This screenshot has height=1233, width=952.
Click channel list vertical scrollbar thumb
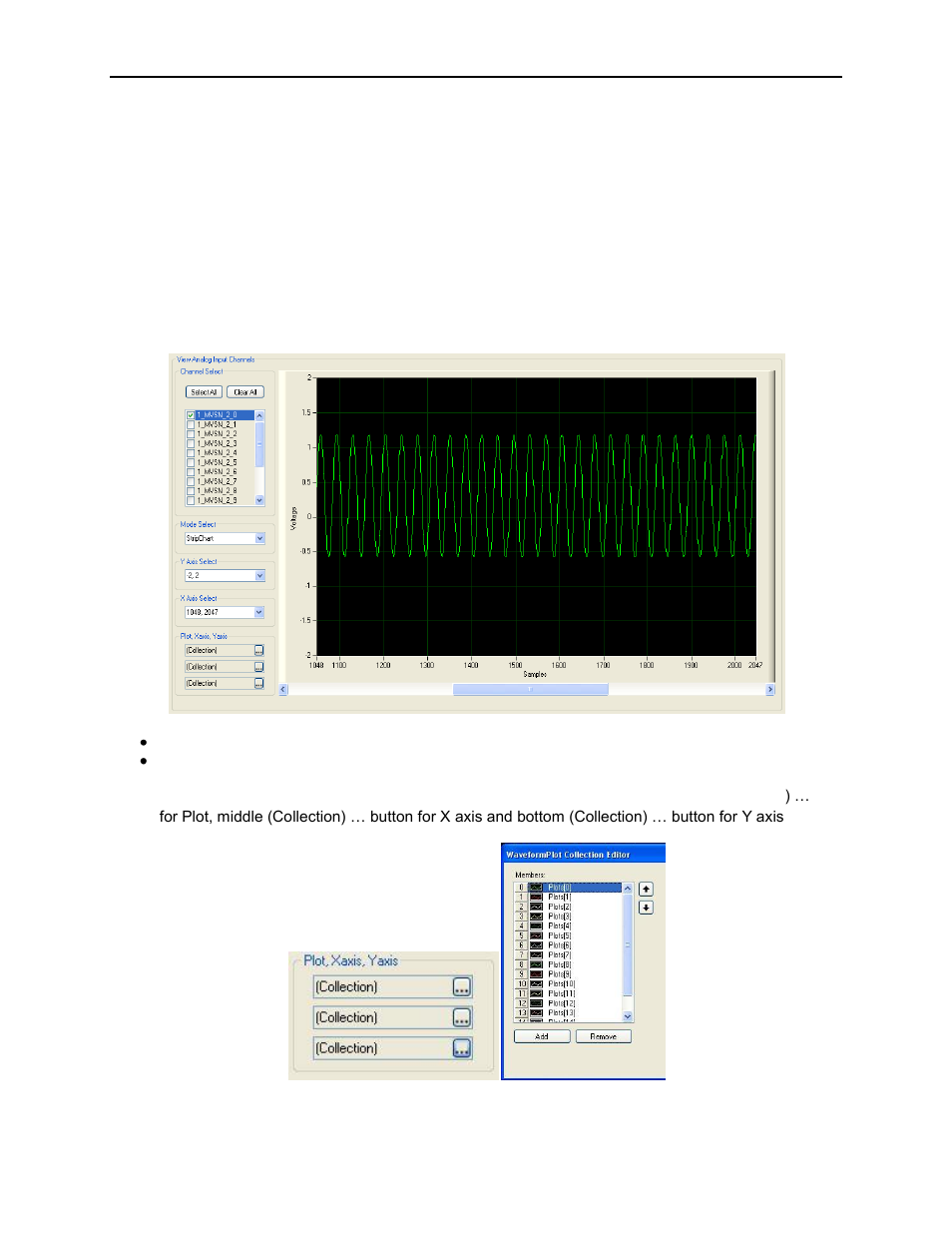click(260, 444)
